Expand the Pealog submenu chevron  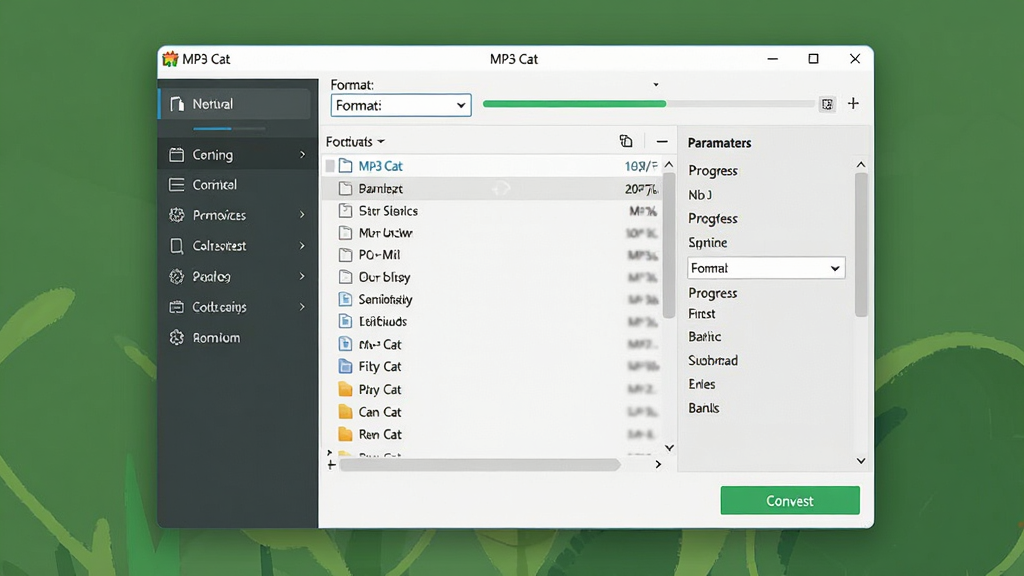[x=302, y=276]
